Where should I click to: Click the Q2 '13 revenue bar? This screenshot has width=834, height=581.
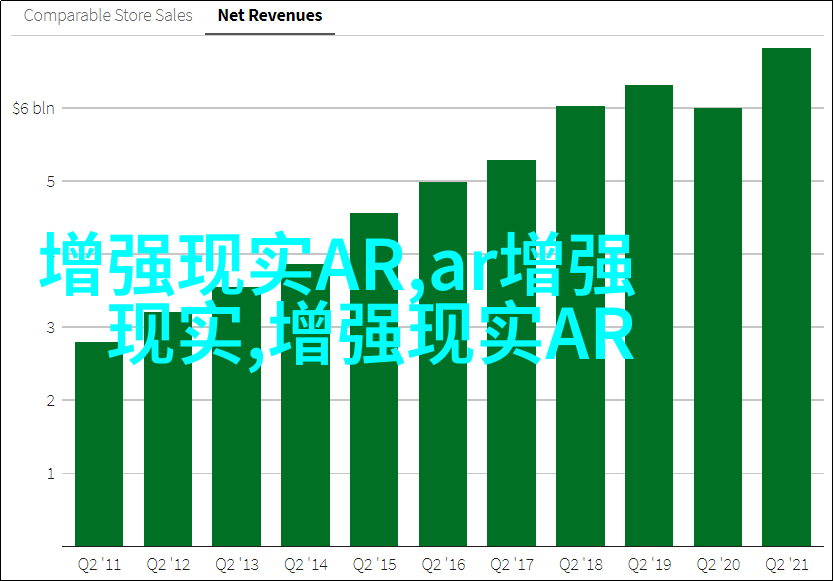236,417
